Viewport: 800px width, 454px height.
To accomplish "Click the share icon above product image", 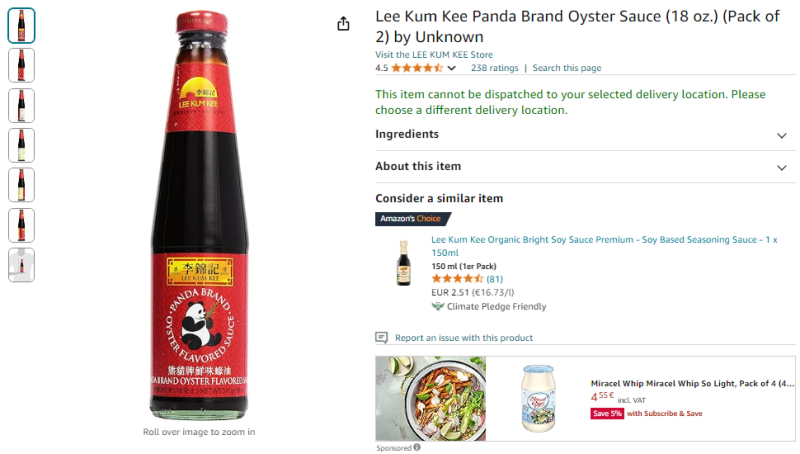I will pyautogui.click(x=343, y=24).
